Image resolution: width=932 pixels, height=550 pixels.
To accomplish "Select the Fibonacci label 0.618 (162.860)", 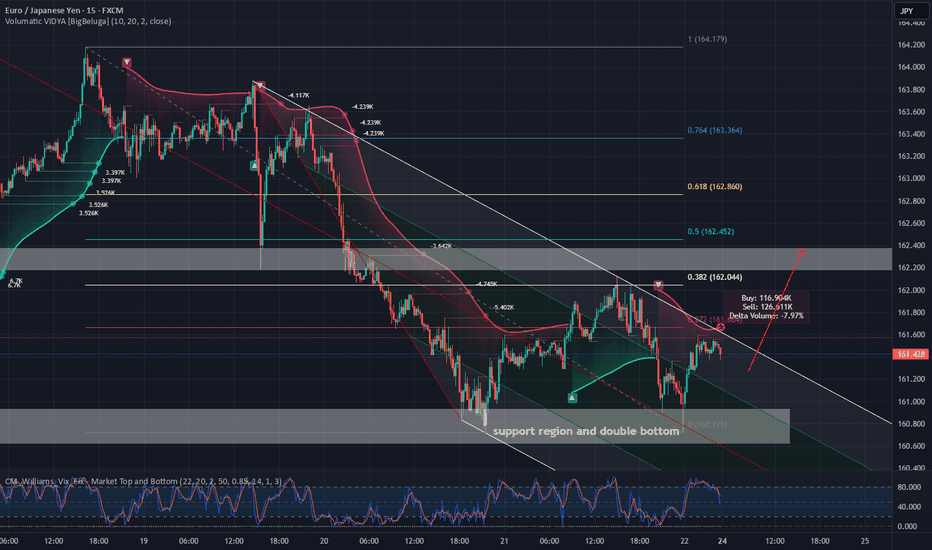I will pyautogui.click(x=714, y=187).
